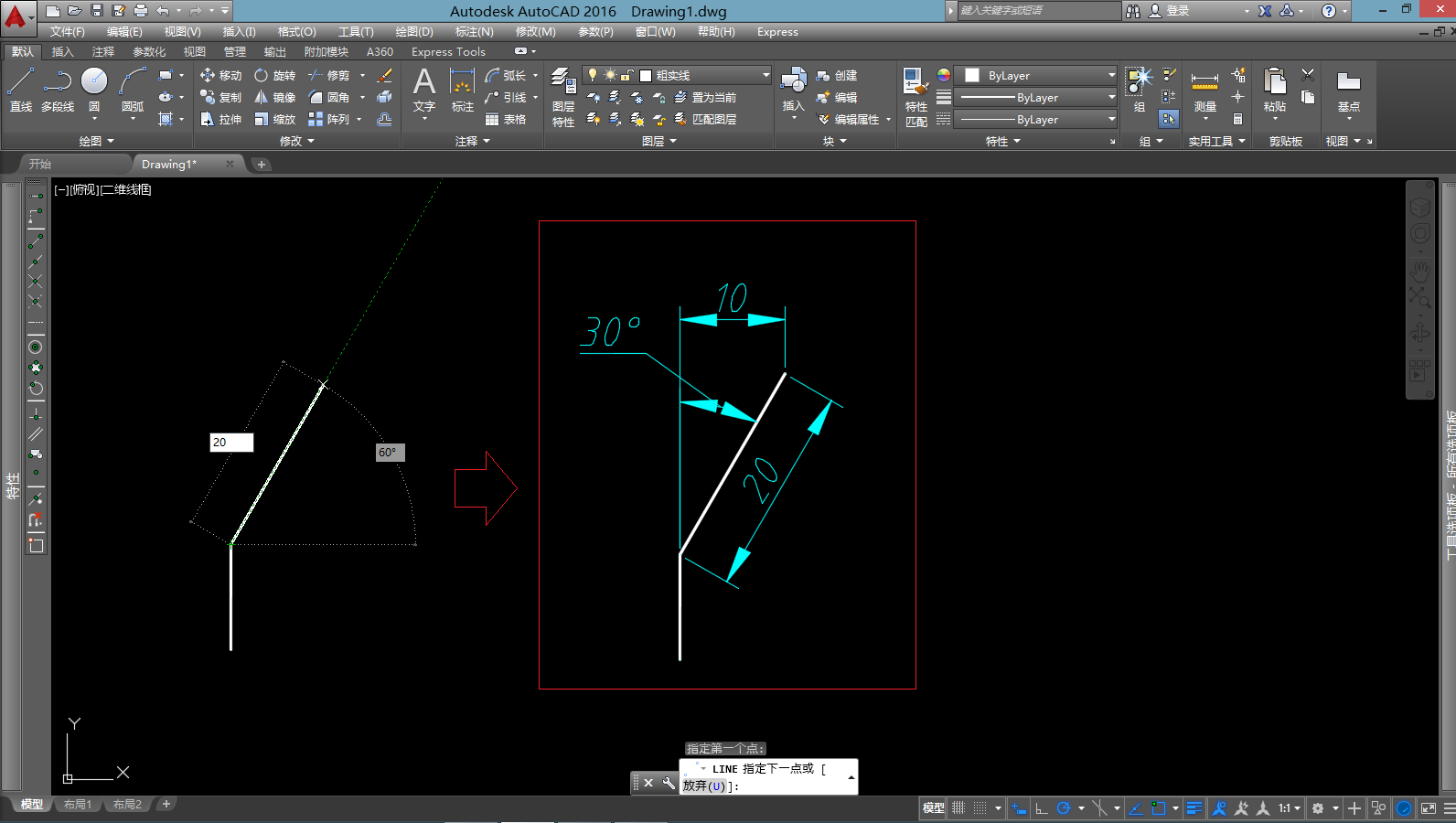Screen dimensions: 1456x823
Task: Toggle annotation visibility in status bar
Action: tap(1219, 808)
